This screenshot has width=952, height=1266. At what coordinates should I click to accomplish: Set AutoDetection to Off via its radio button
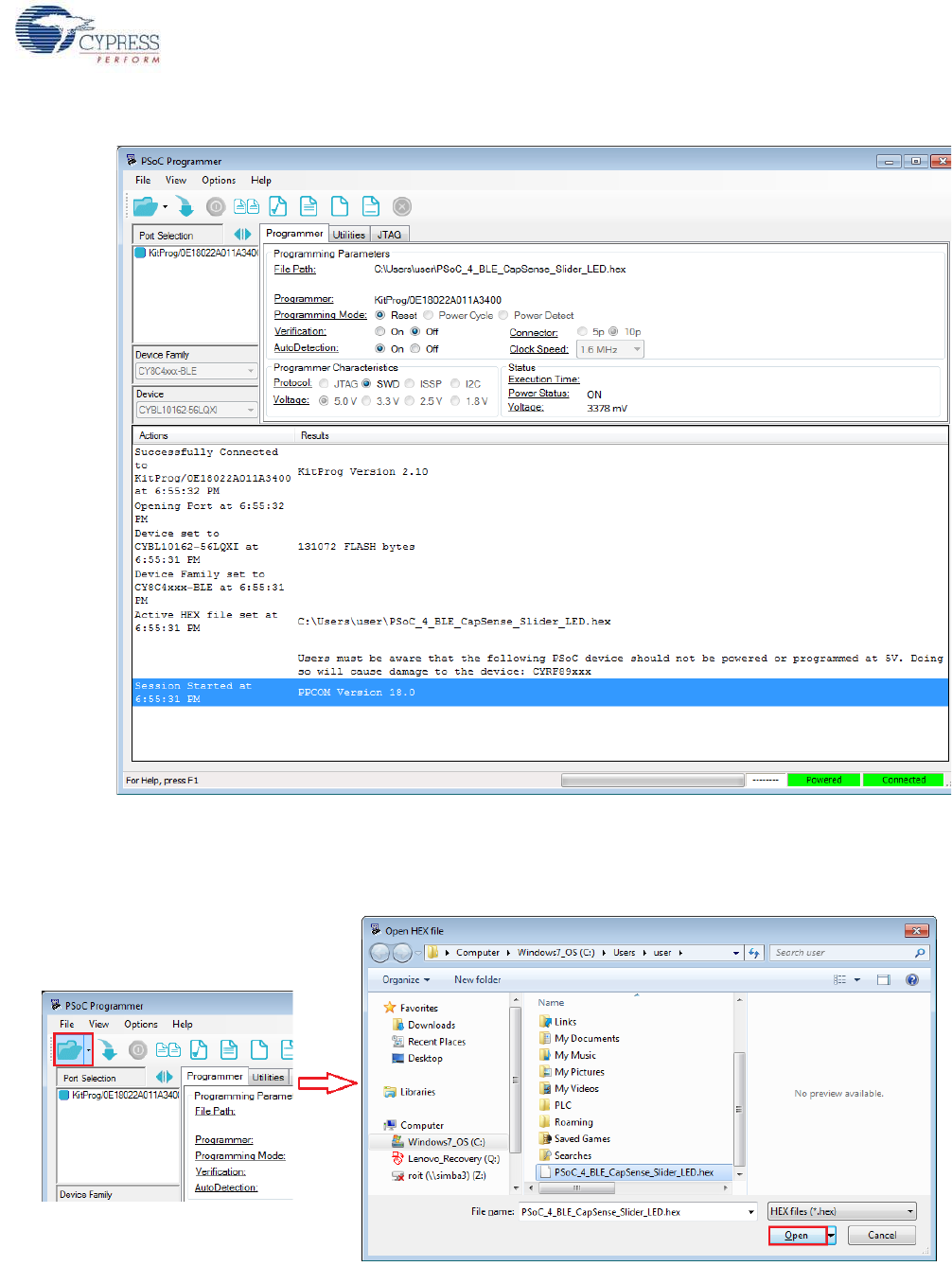click(x=415, y=348)
